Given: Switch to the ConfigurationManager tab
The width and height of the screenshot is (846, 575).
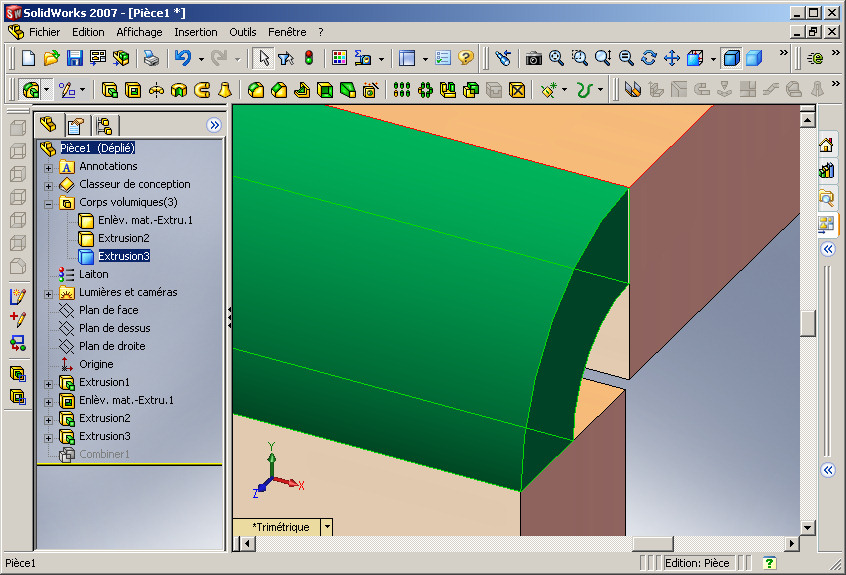Looking at the screenshot, I should pyautogui.click(x=104, y=126).
